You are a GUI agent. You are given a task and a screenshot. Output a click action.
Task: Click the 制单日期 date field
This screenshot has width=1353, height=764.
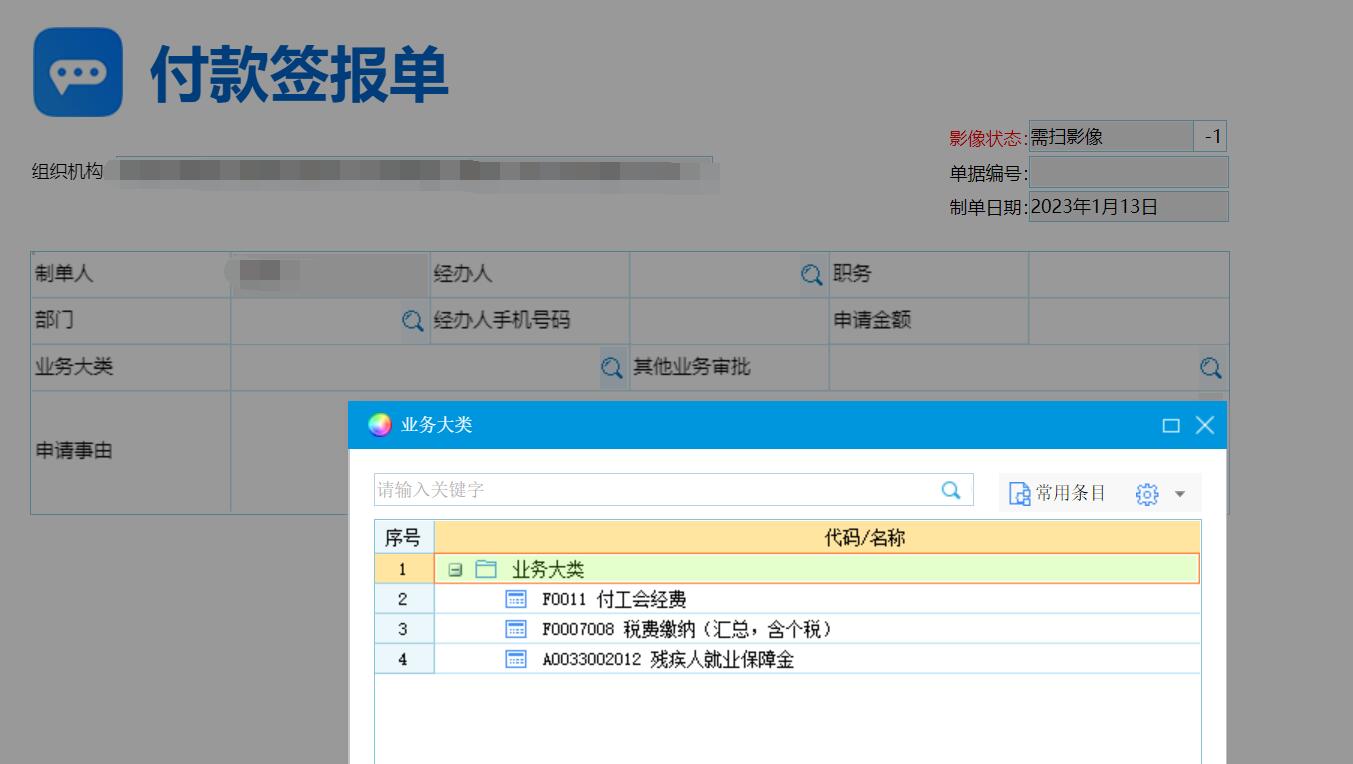[1127, 207]
